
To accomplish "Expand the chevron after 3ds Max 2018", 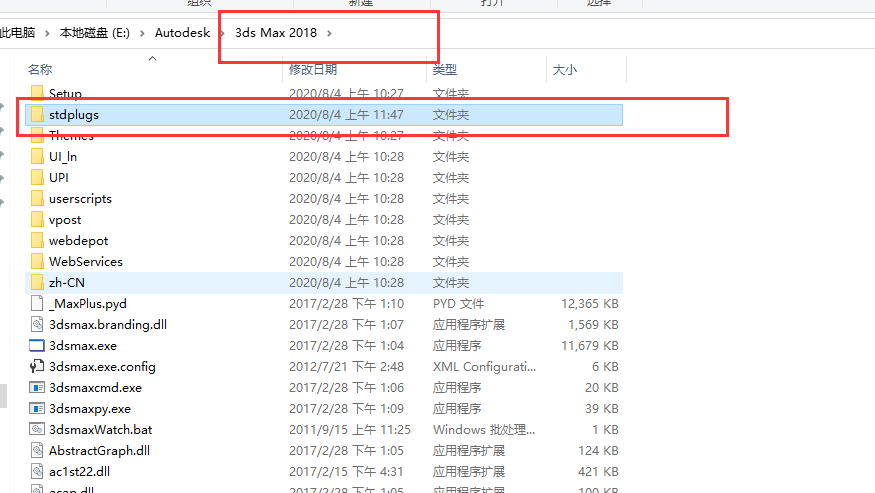I will [329, 33].
